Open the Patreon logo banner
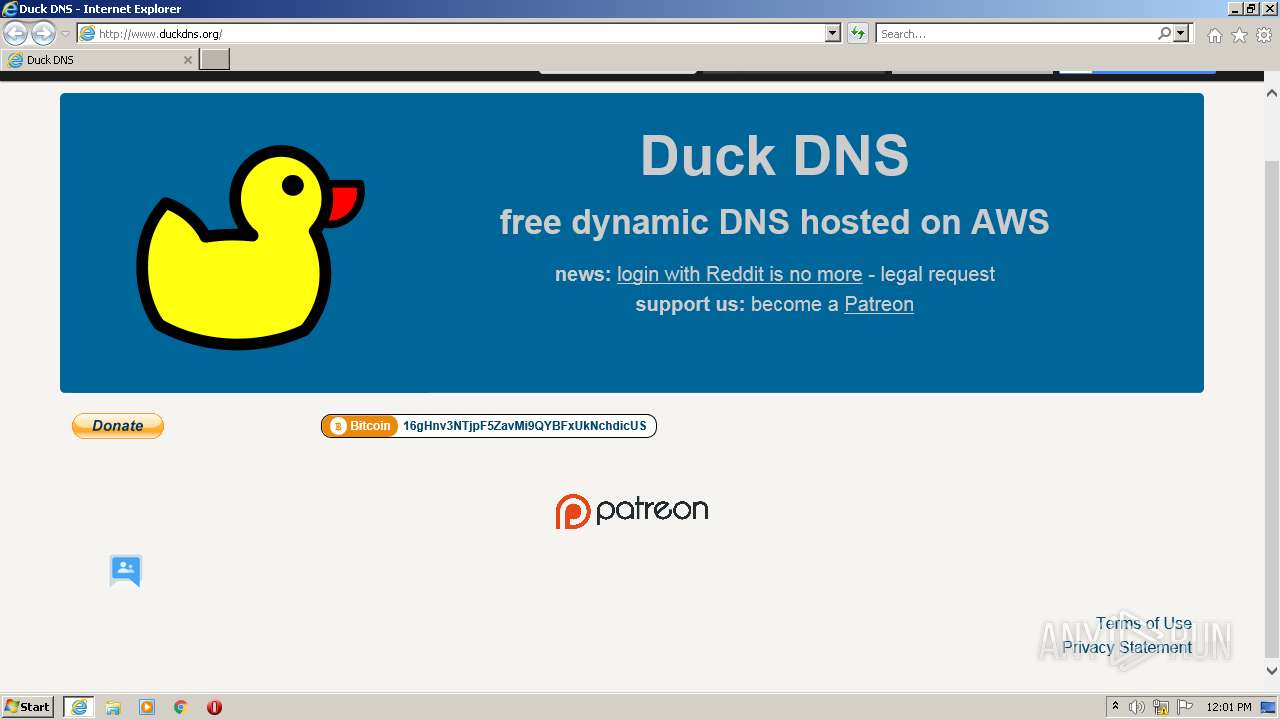This screenshot has width=1280, height=720. [632, 511]
